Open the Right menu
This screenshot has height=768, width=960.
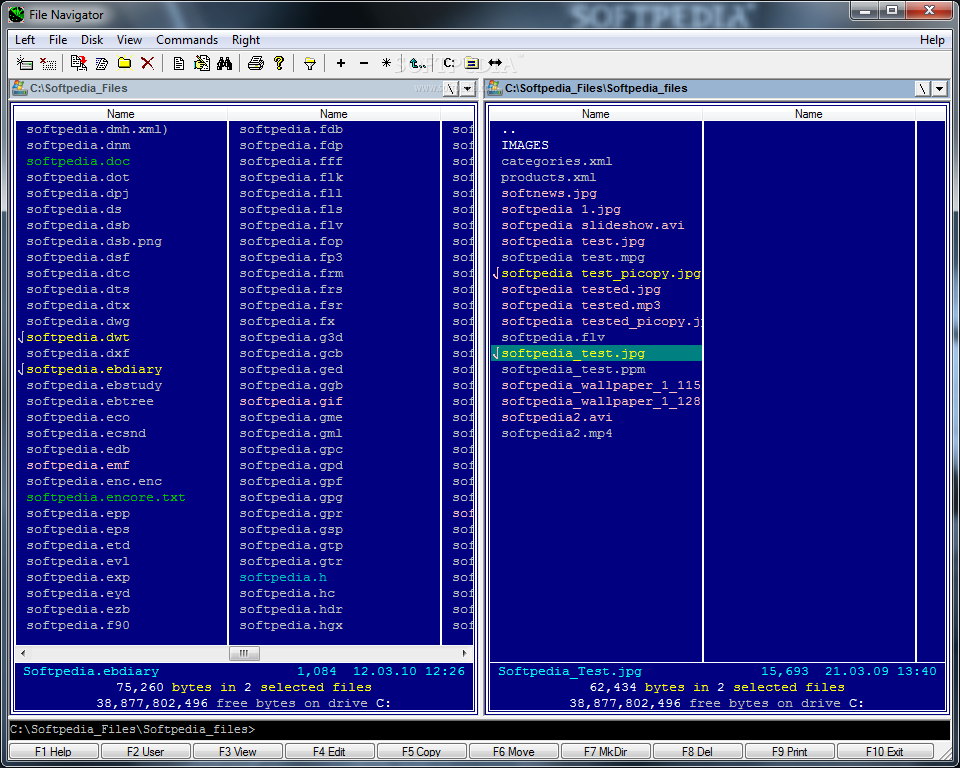[246, 40]
